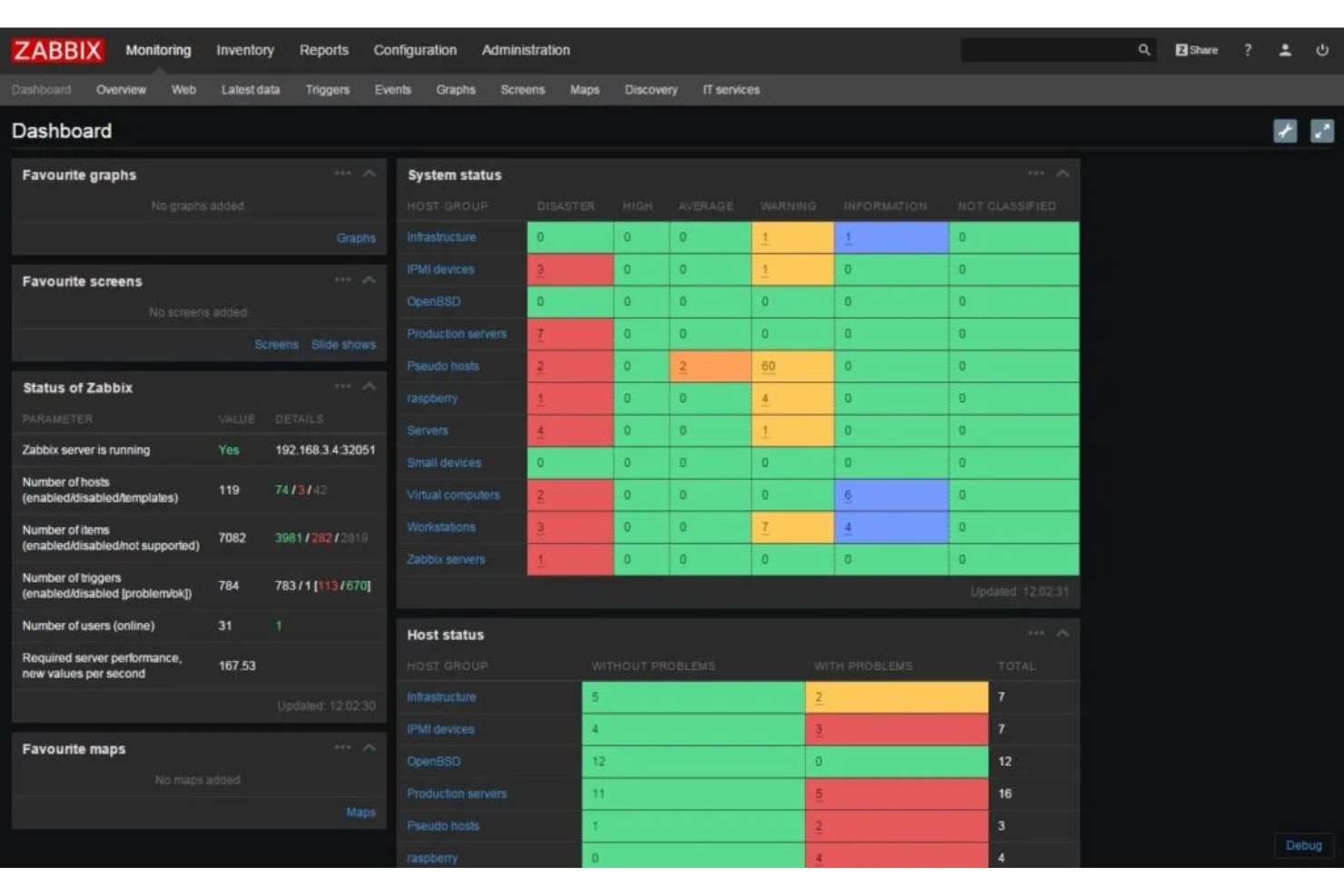Open dashboard sharing via the Share icon
Viewport: 1344px width, 896px height.
[x=1196, y=50]
